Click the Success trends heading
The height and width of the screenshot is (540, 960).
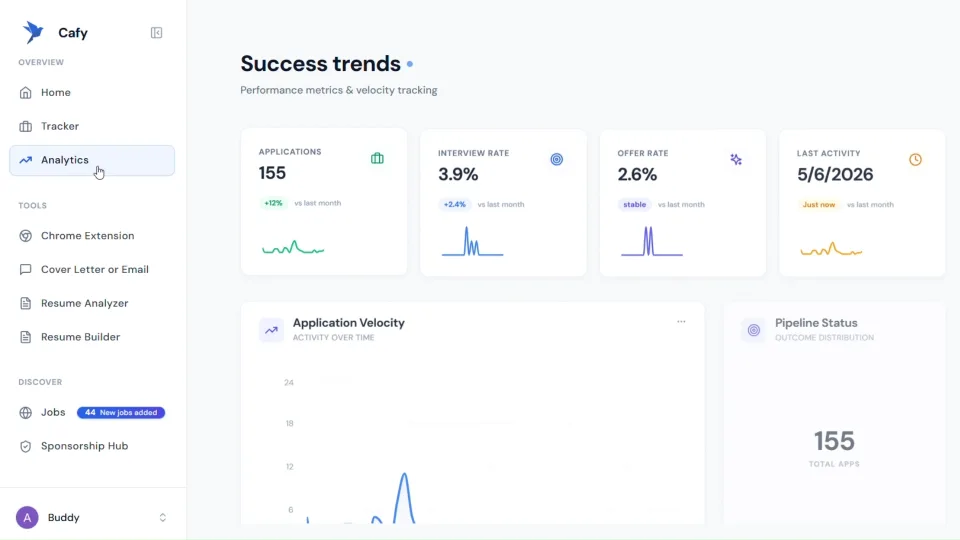click(x=320, y=64)
